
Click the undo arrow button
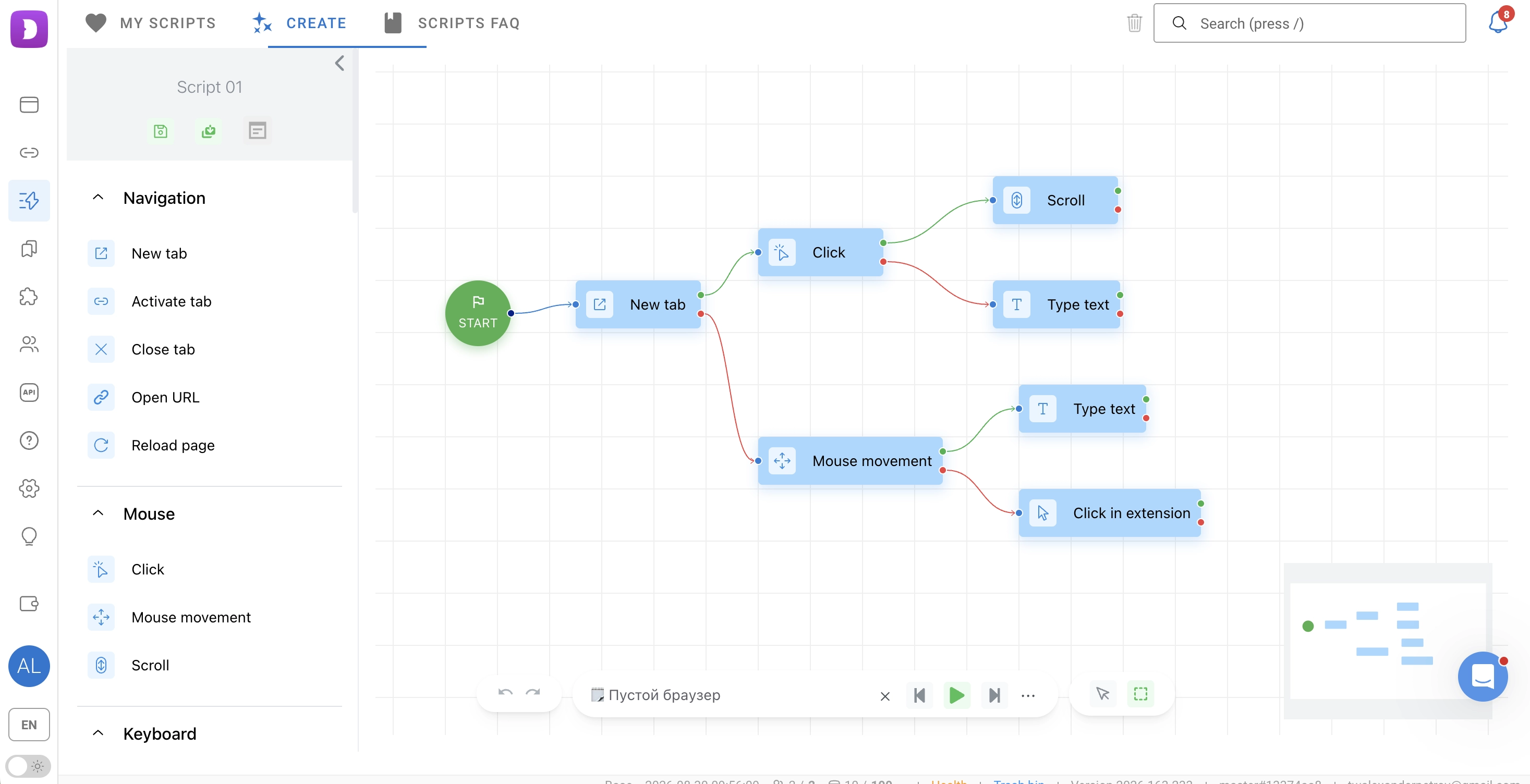click(x=505, y=693)
